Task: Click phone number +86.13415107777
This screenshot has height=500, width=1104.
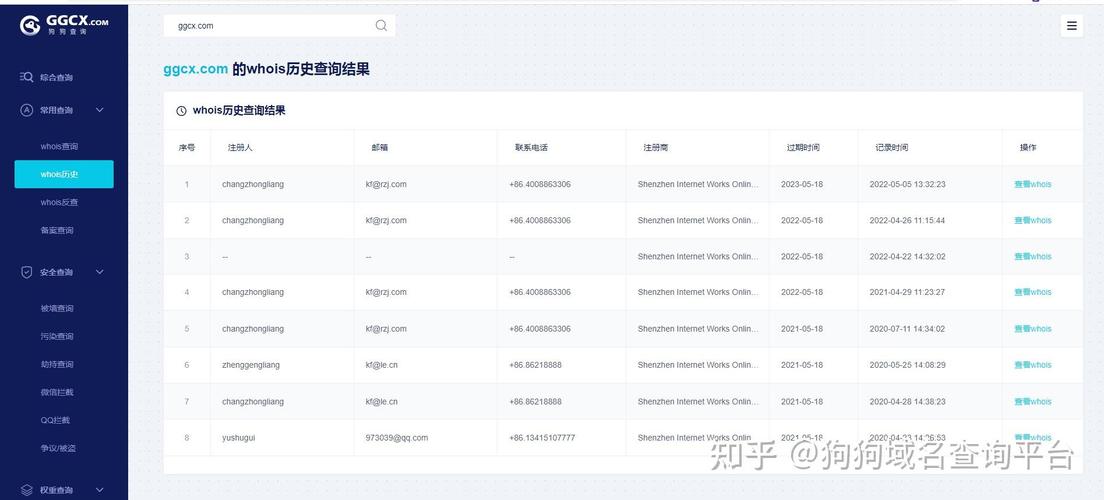Action: (x=541, y=438)
